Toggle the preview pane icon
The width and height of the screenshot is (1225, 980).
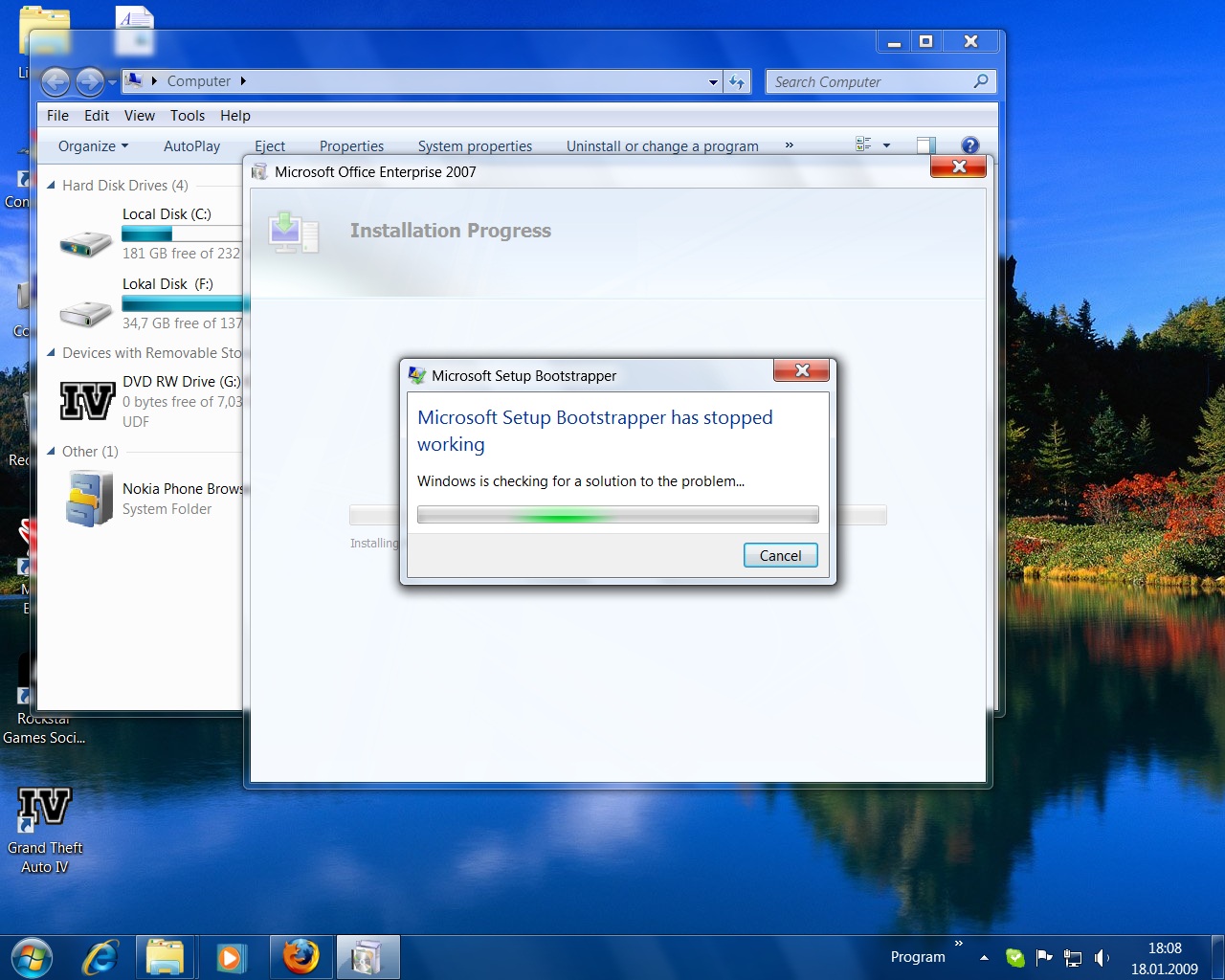(x=925, y=145)
